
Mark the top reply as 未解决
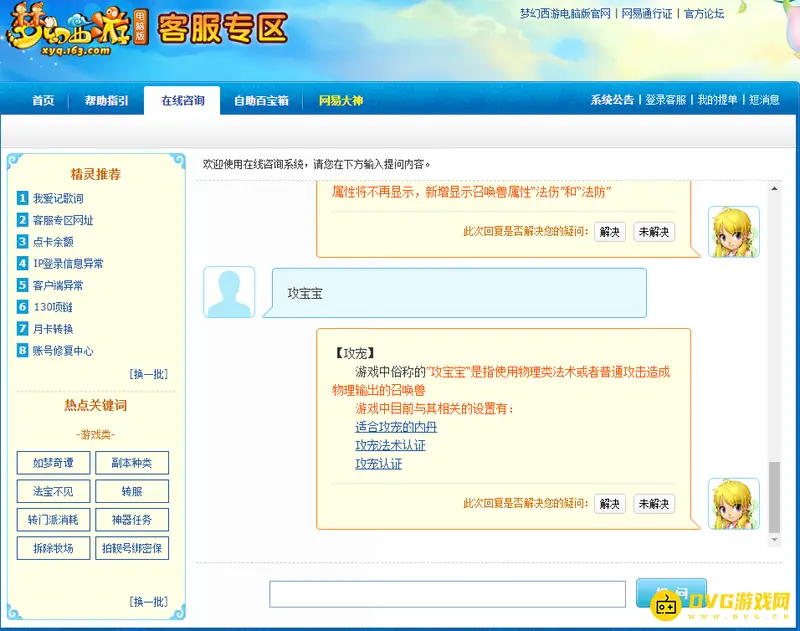tap(654, 232)
